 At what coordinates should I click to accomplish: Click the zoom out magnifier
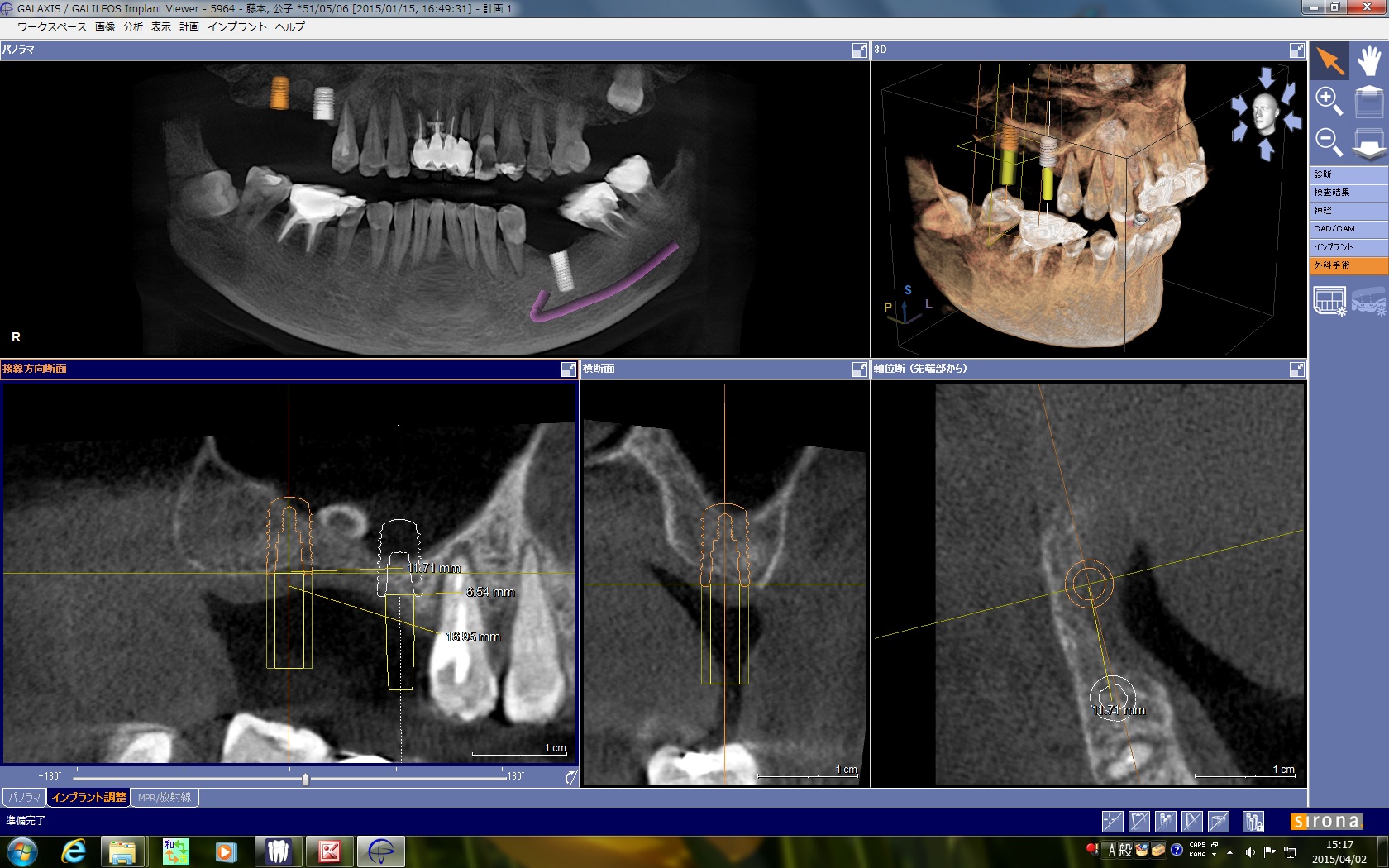click(1329, 141)
